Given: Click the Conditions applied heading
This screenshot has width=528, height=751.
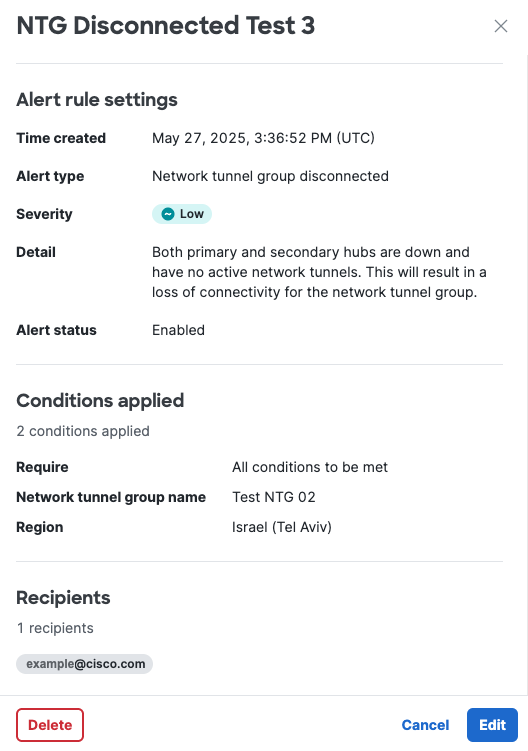Looking at the screenshot, I should coord(100,400).
